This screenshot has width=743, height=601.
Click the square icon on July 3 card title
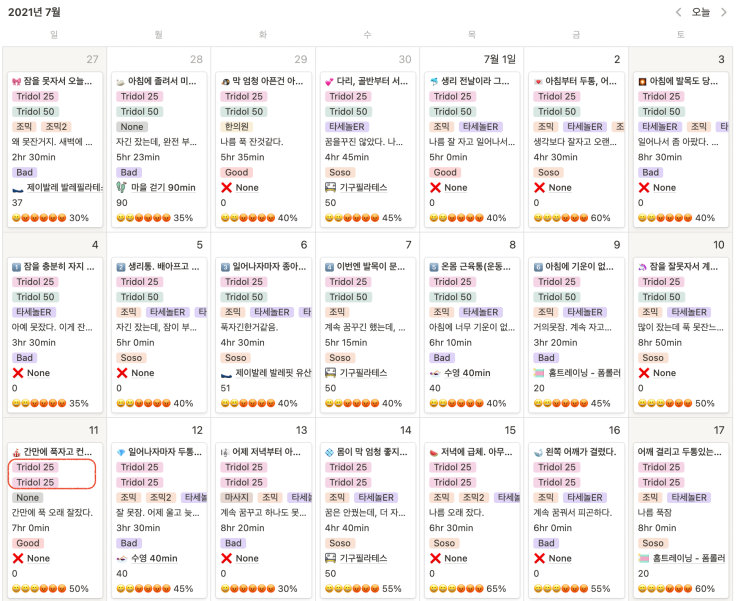click(643, 82)
